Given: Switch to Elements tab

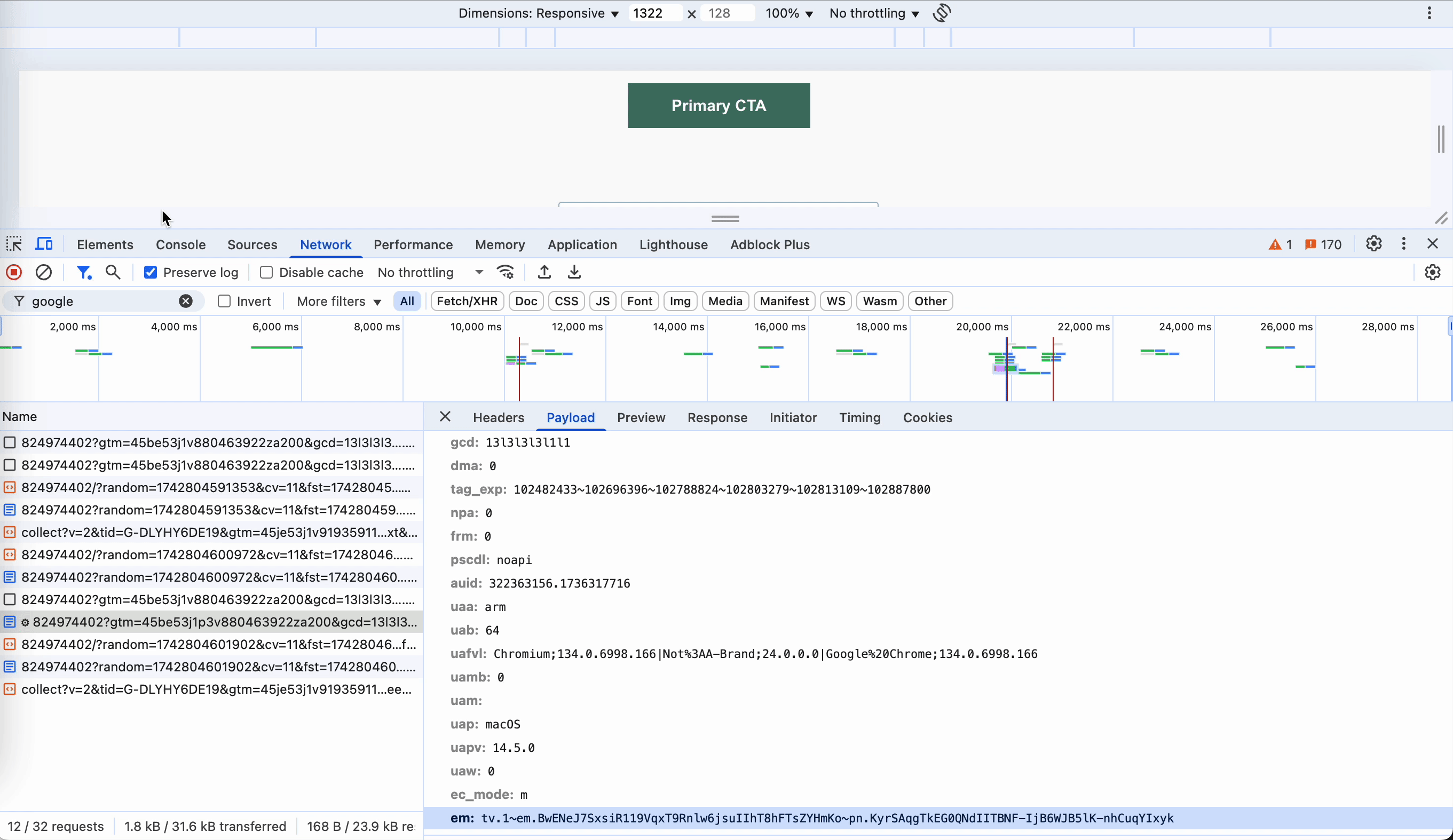Looking at the screenshot, I should click(105, 244).
